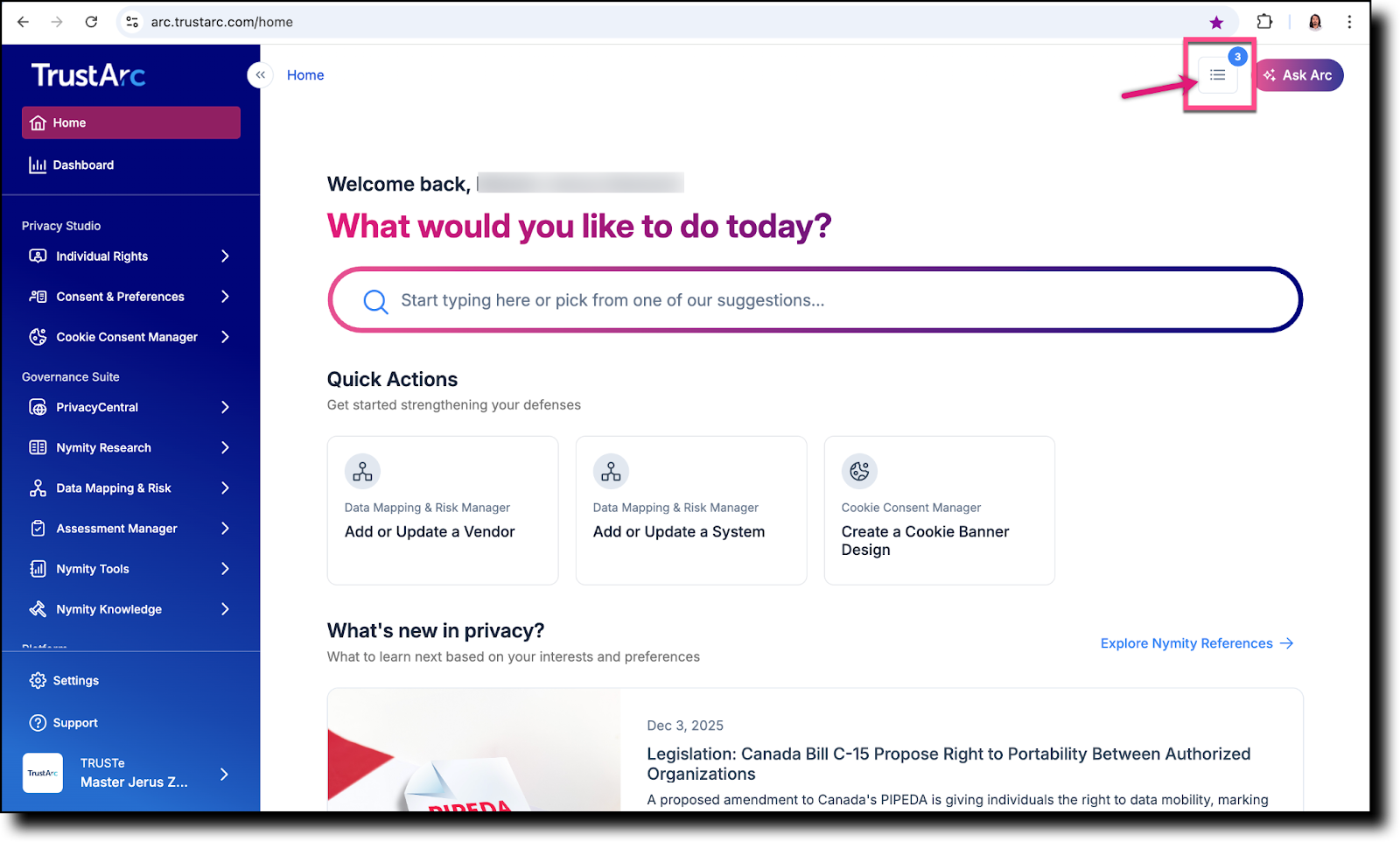Click the site info icon in the address bar
The image size is (1400, 842).
(132, 22)
